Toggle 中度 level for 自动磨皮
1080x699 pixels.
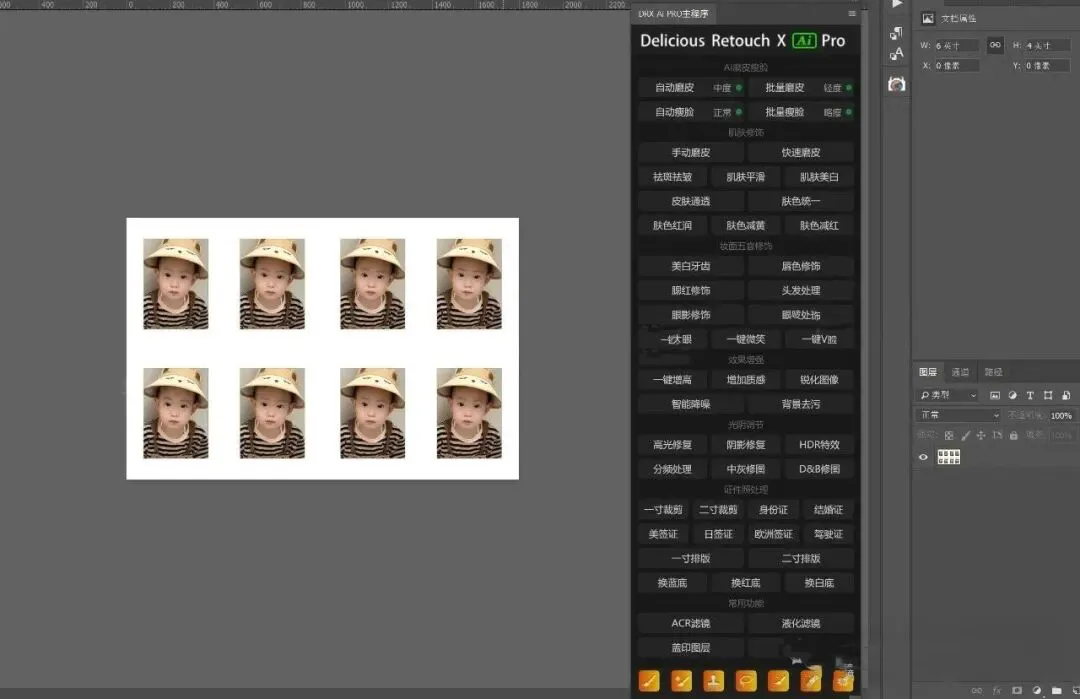727,88
